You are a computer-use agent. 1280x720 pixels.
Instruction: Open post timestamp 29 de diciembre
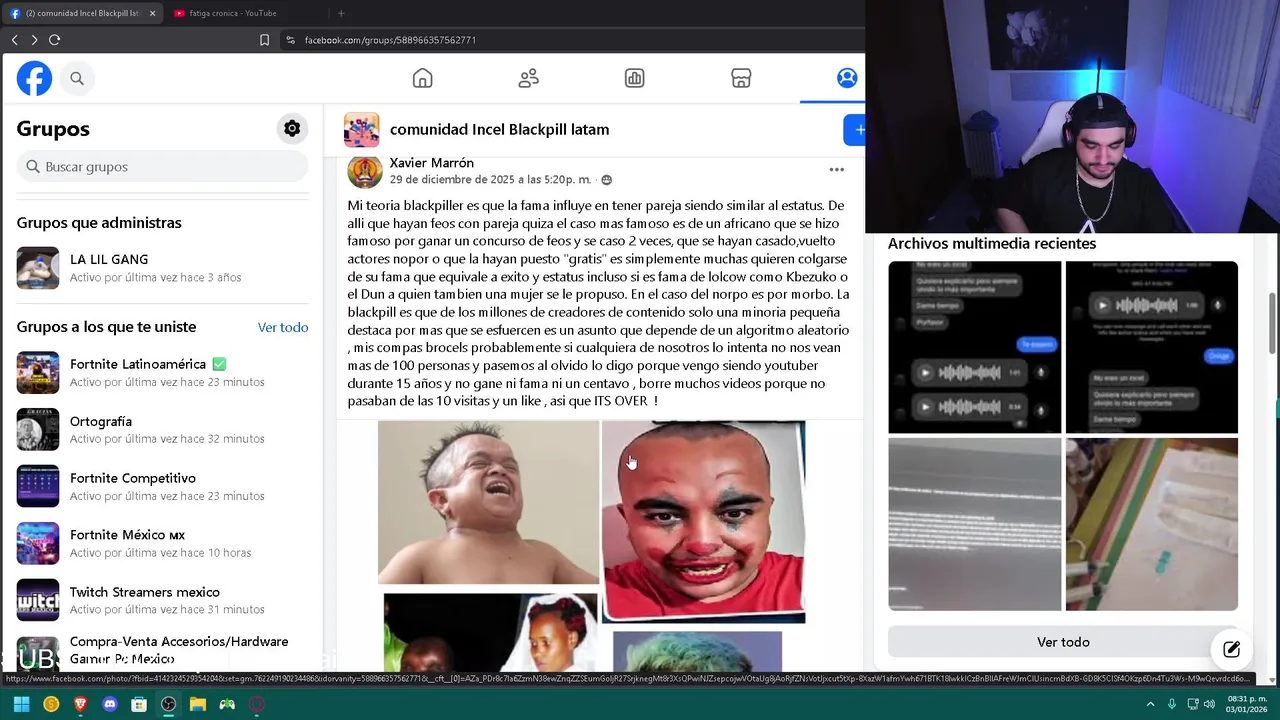coord(490,180)
